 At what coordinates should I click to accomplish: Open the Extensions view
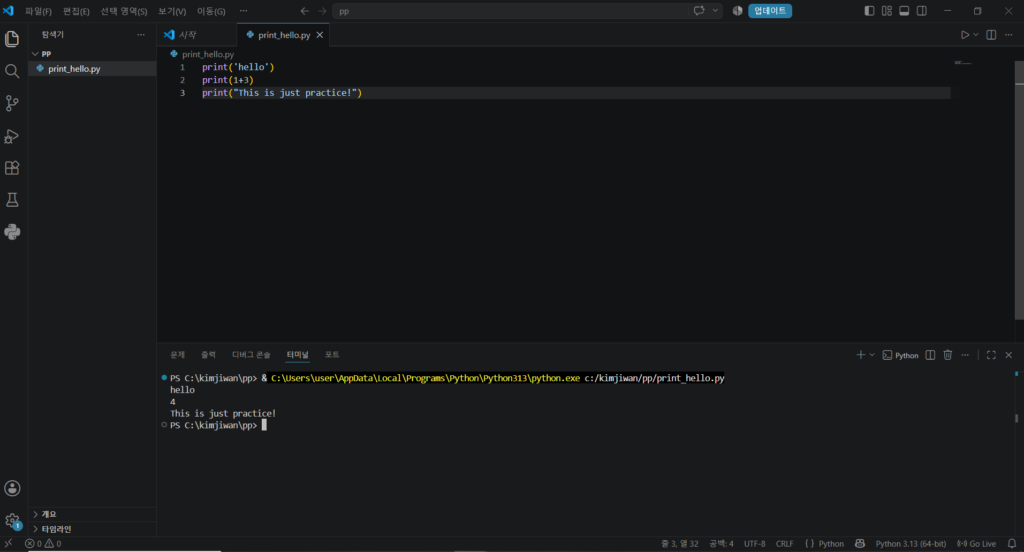pos(12,168)
